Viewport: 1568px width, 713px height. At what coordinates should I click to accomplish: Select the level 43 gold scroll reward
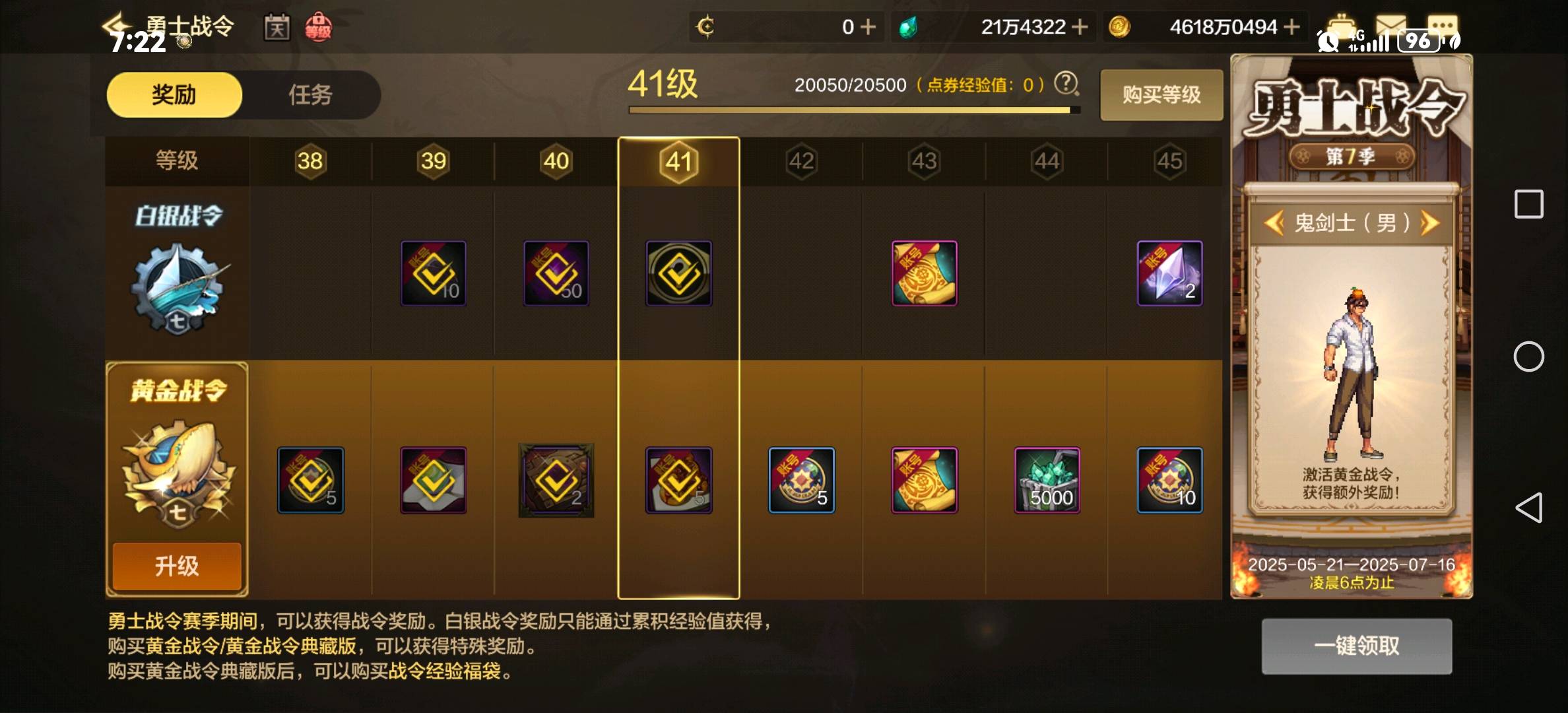[x=924, y=480]
